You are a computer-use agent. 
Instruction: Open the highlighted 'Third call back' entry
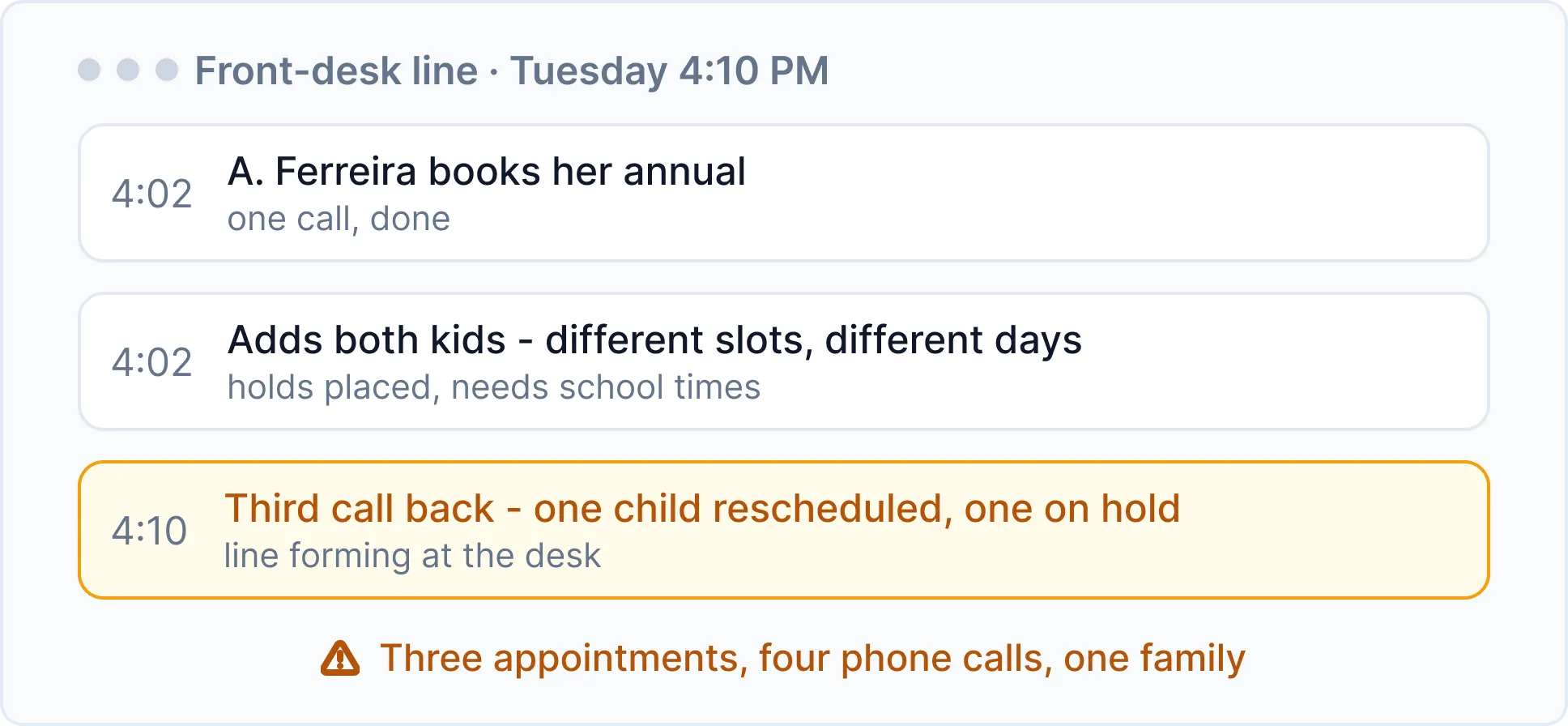click(783, 530)
